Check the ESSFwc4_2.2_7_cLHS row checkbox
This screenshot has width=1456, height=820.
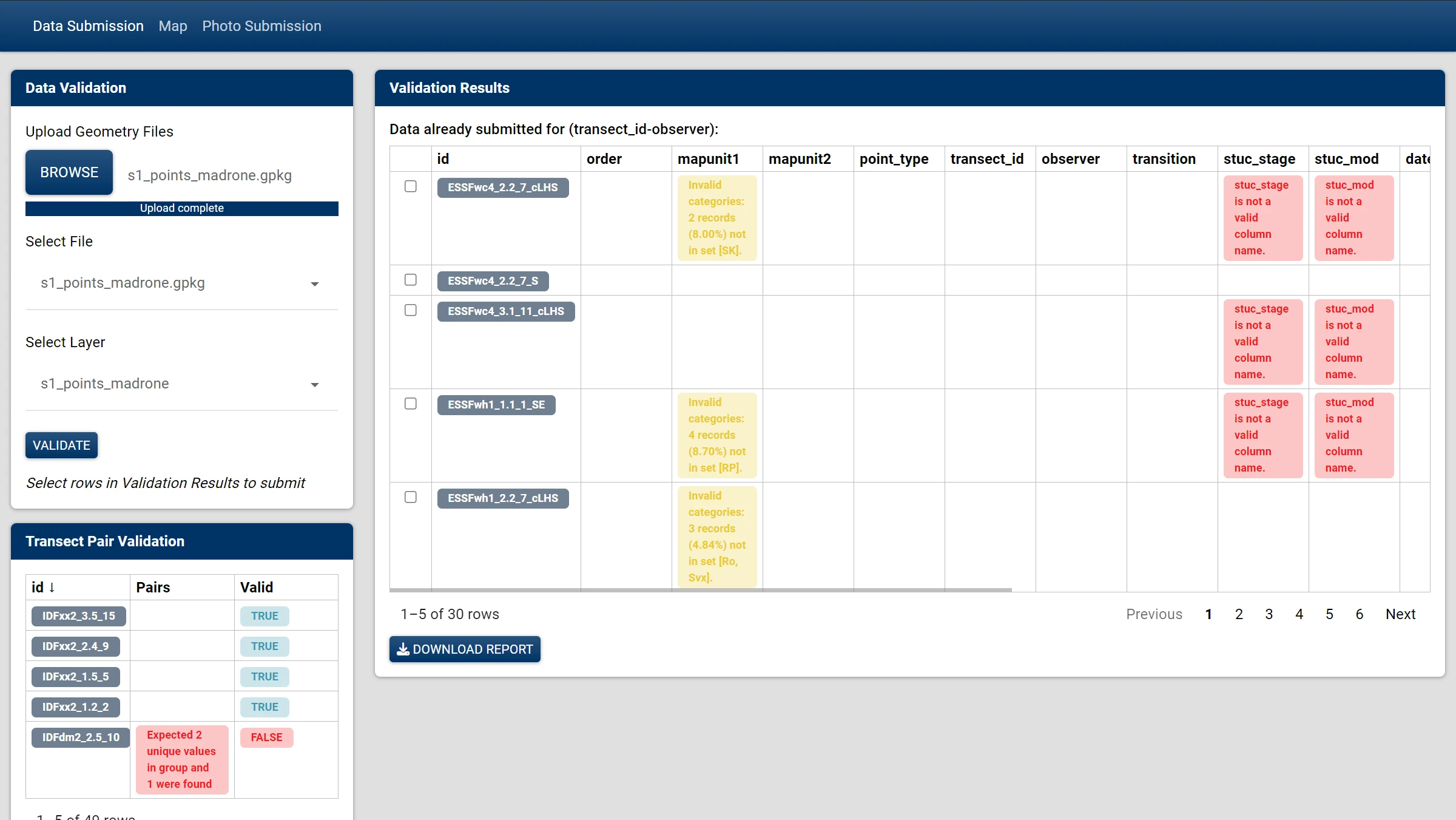(x=411, y=186)
